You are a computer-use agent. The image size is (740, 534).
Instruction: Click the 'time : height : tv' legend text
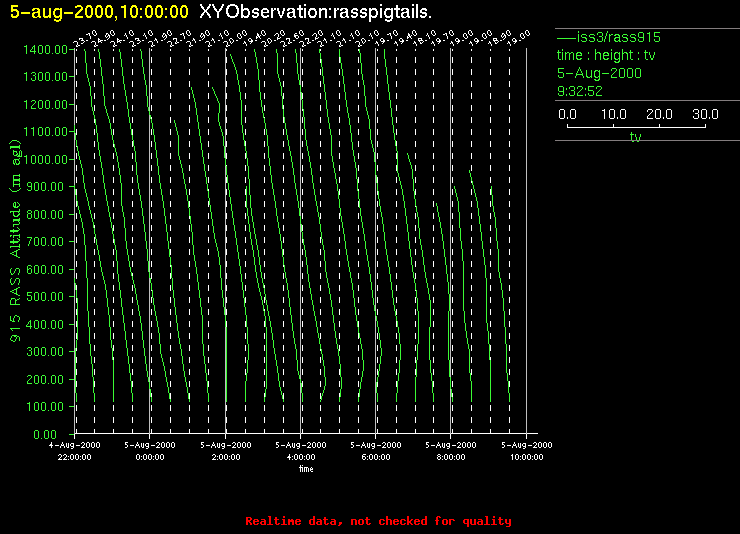tap(605, 56)
